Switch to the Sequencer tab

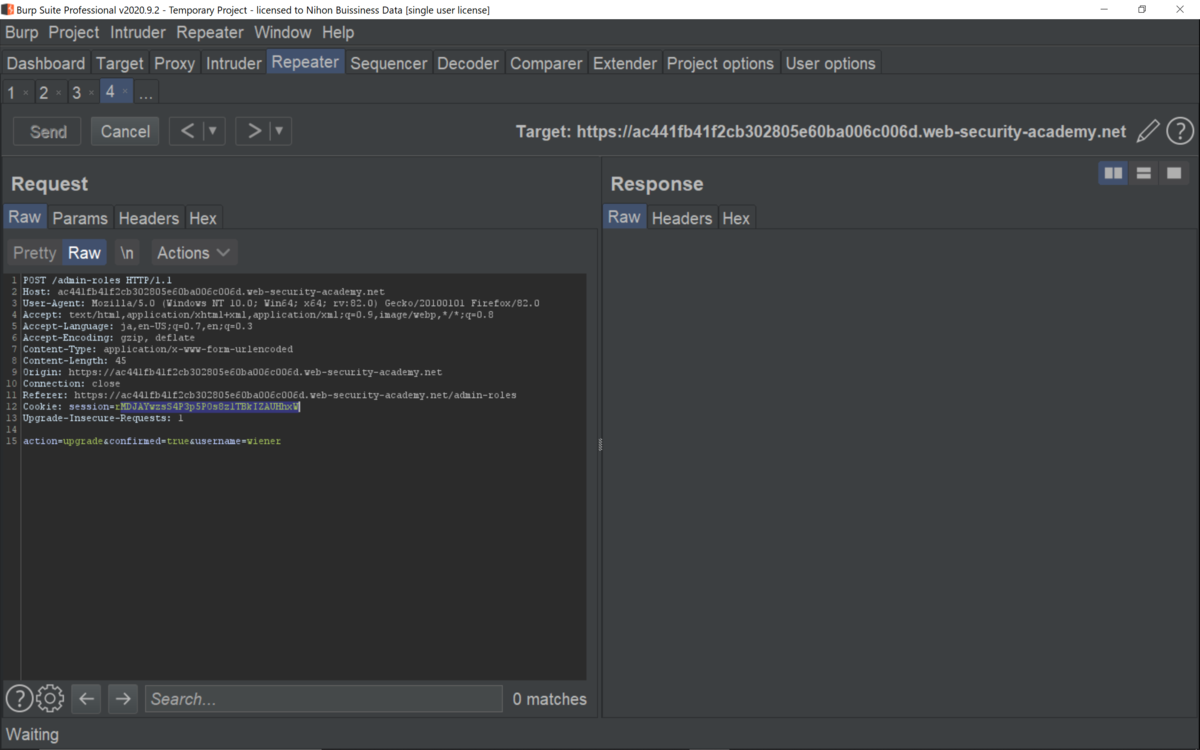(x=389, y=63)
